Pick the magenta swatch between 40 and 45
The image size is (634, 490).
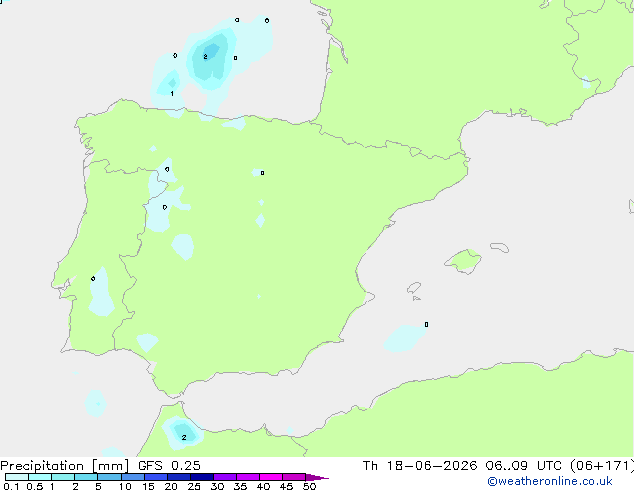(271, 477)
